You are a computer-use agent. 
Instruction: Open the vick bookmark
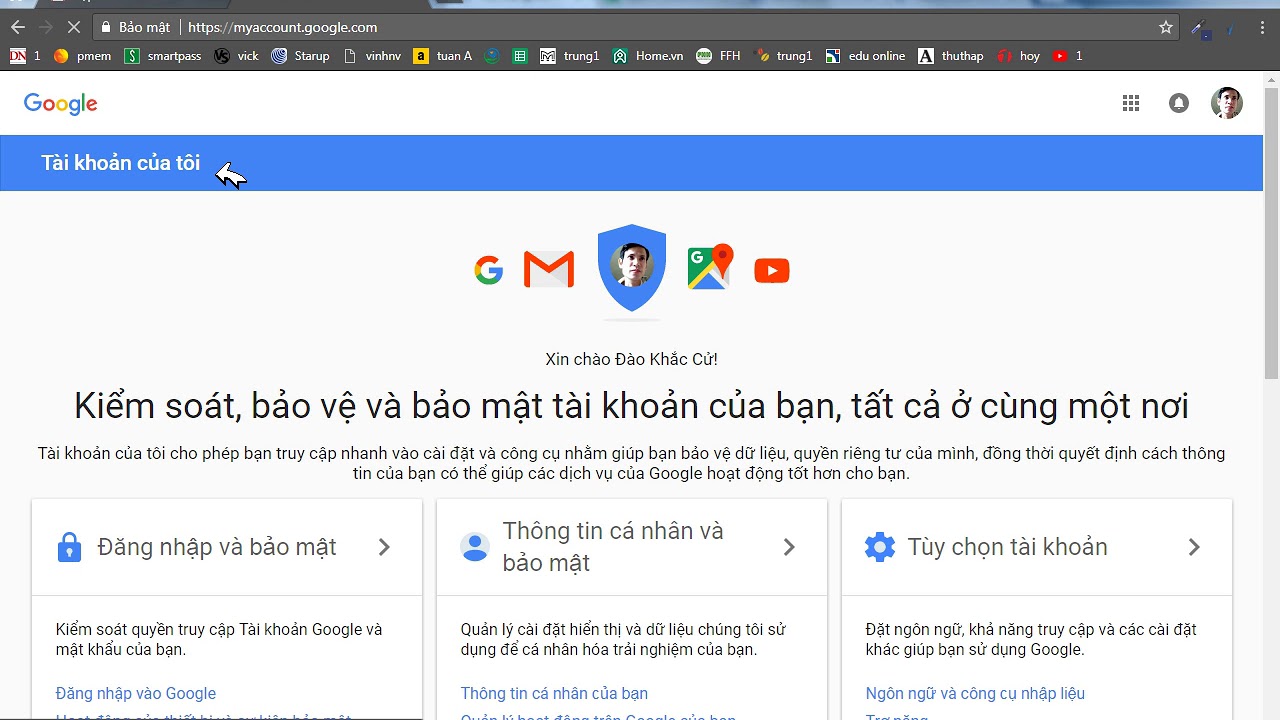coord(236,56)
